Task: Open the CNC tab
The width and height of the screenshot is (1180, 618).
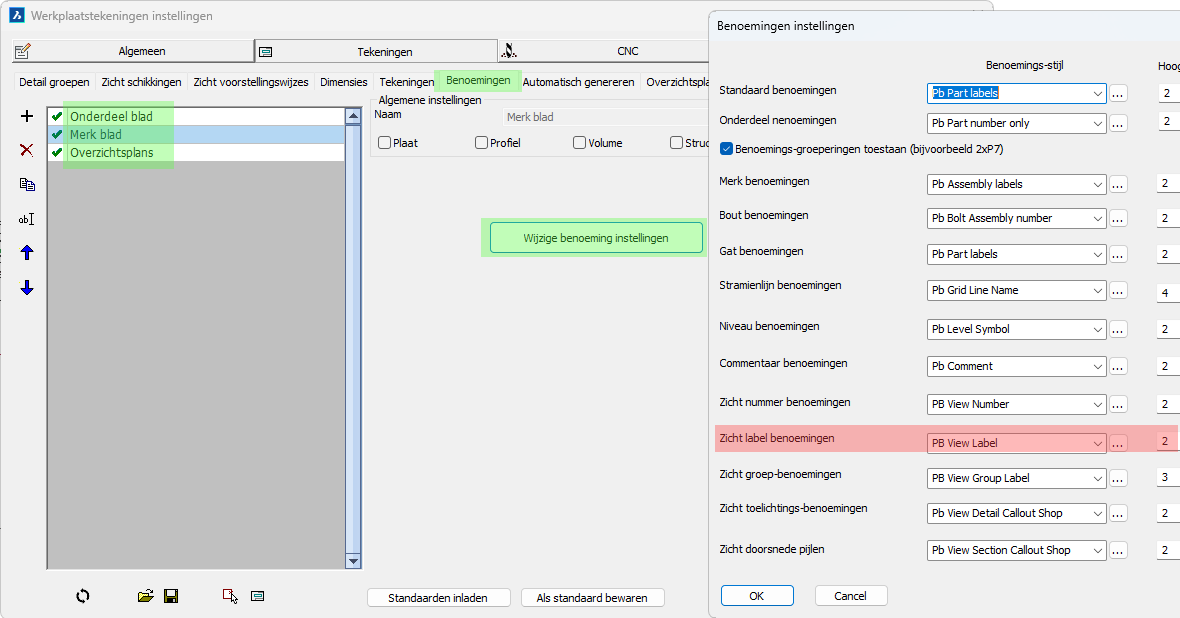Action: (x=627, y=51)
